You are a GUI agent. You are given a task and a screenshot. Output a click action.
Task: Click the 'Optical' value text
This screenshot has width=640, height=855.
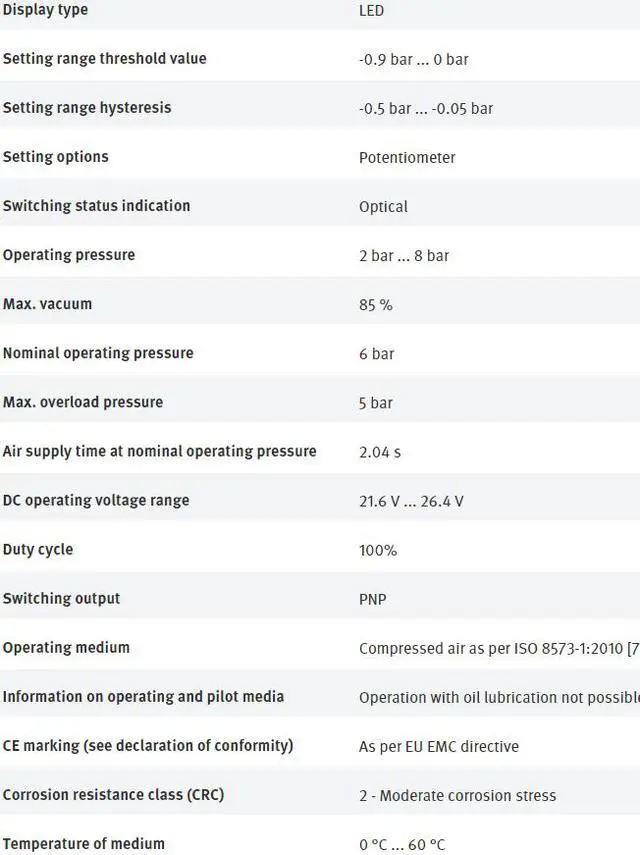point(383,207)
